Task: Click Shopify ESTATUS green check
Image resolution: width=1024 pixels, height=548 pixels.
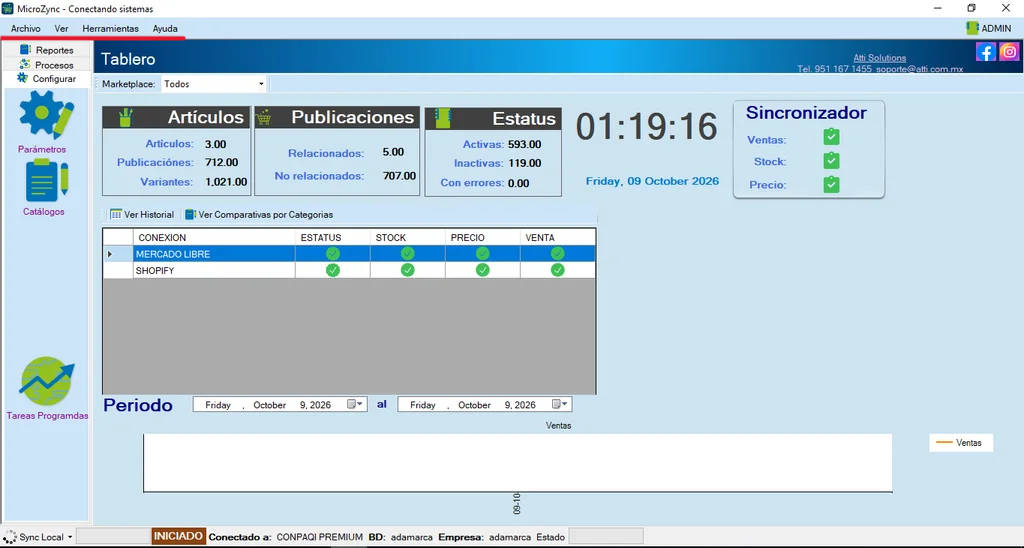Action: click(x=333, y=270)
